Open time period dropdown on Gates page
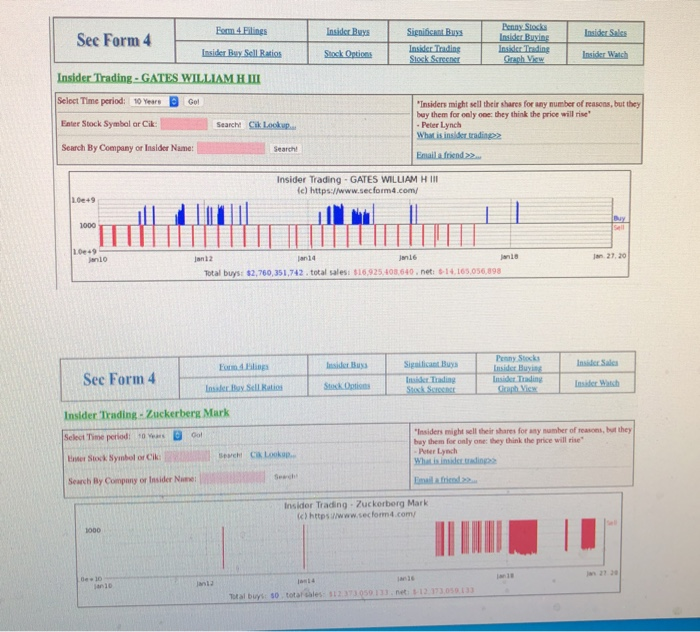The image size is (700, 632). [x=154, y=102]
